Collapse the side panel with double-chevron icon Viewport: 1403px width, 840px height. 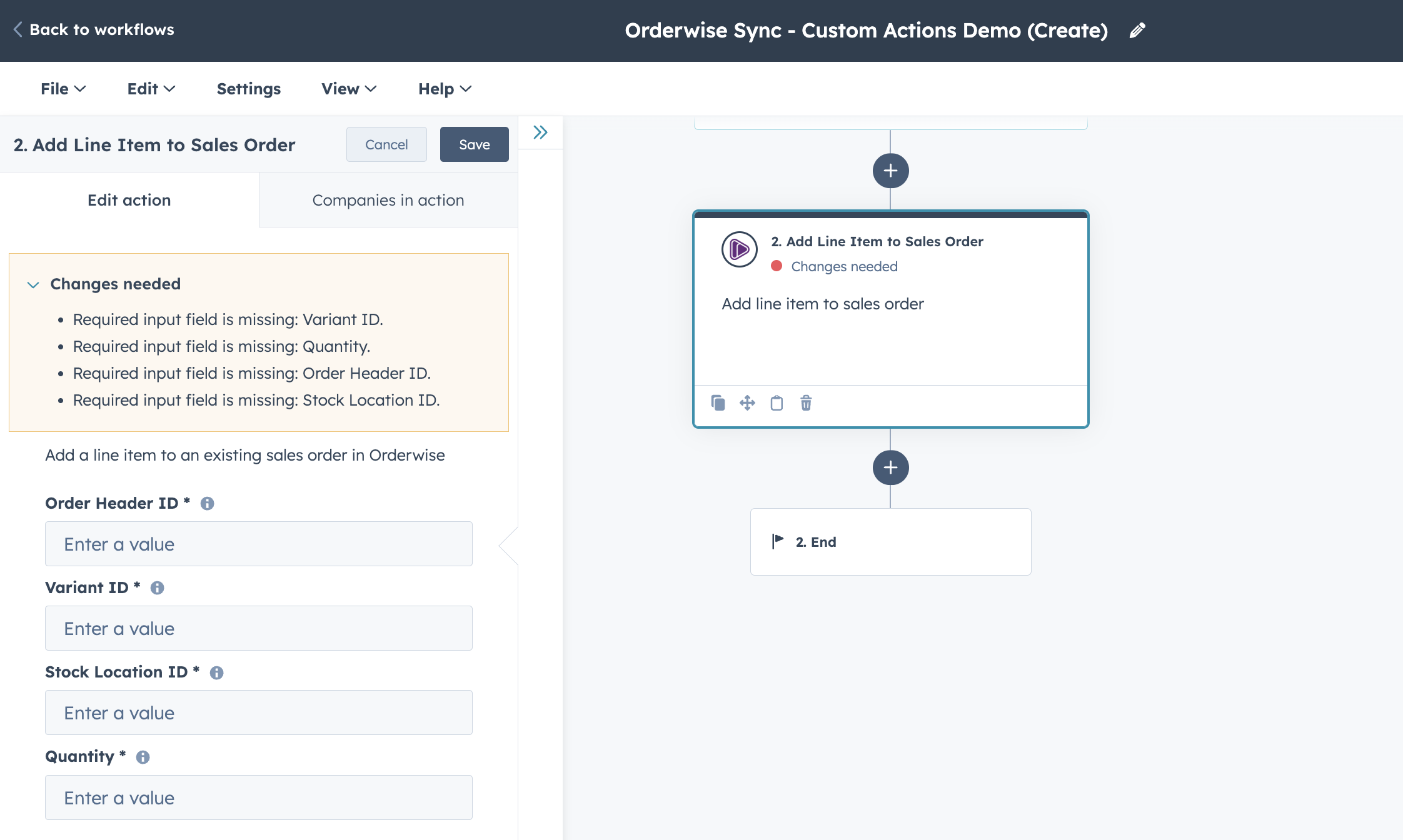click(x=541, y=132)
